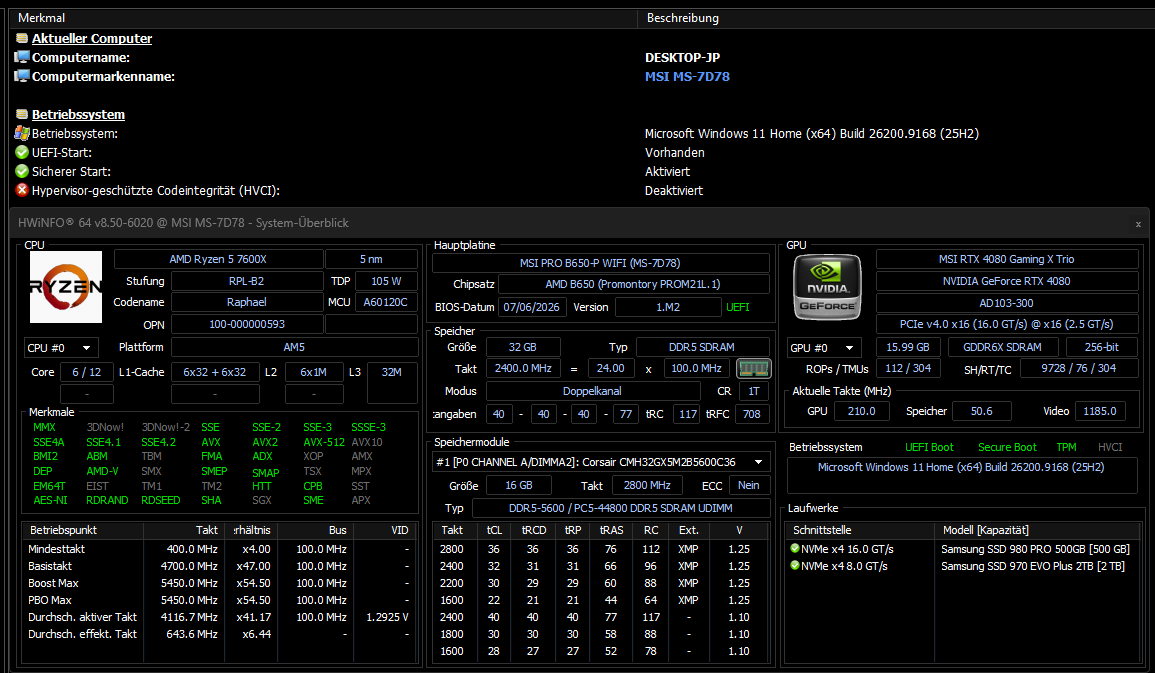Viewport: 1155px width, 673px height.
Task: Click the Raphael codename field
Action: pyautogui.click(x=247, y=302)
